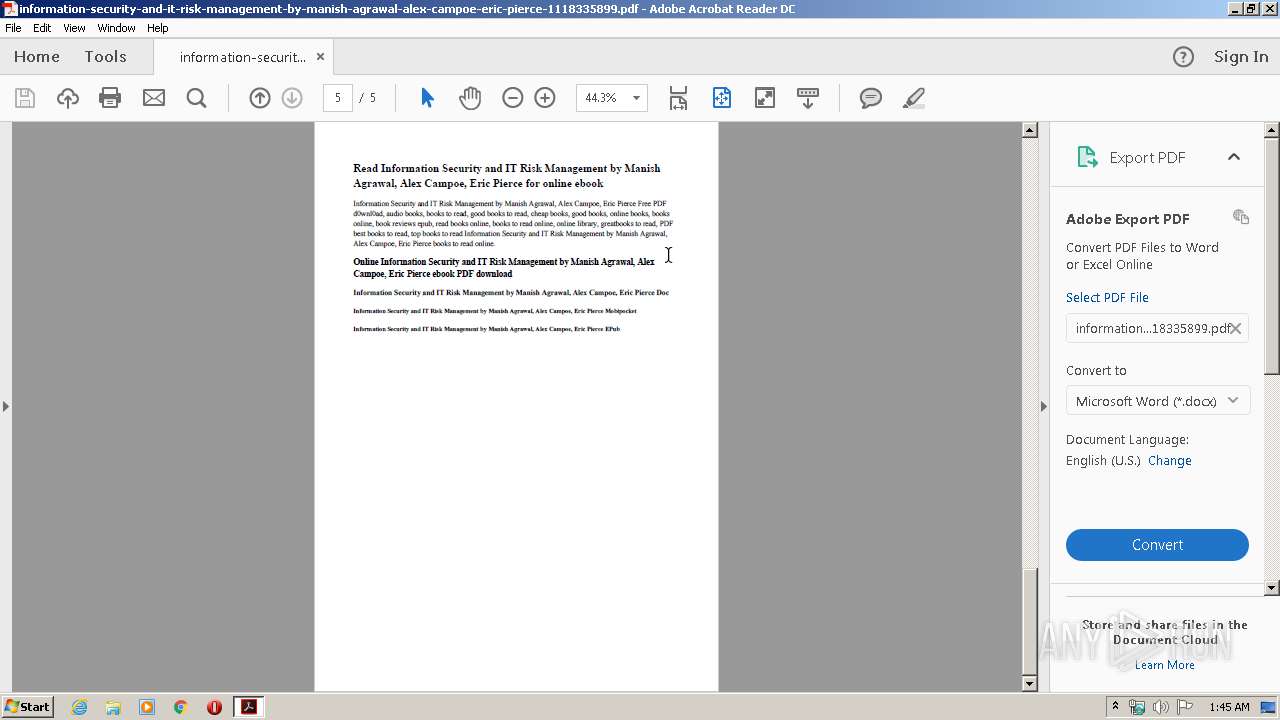The width and height of the screenshot is (1280, 720).
Task: Click right pane scrollbar up arrow
Action: 1272,130
